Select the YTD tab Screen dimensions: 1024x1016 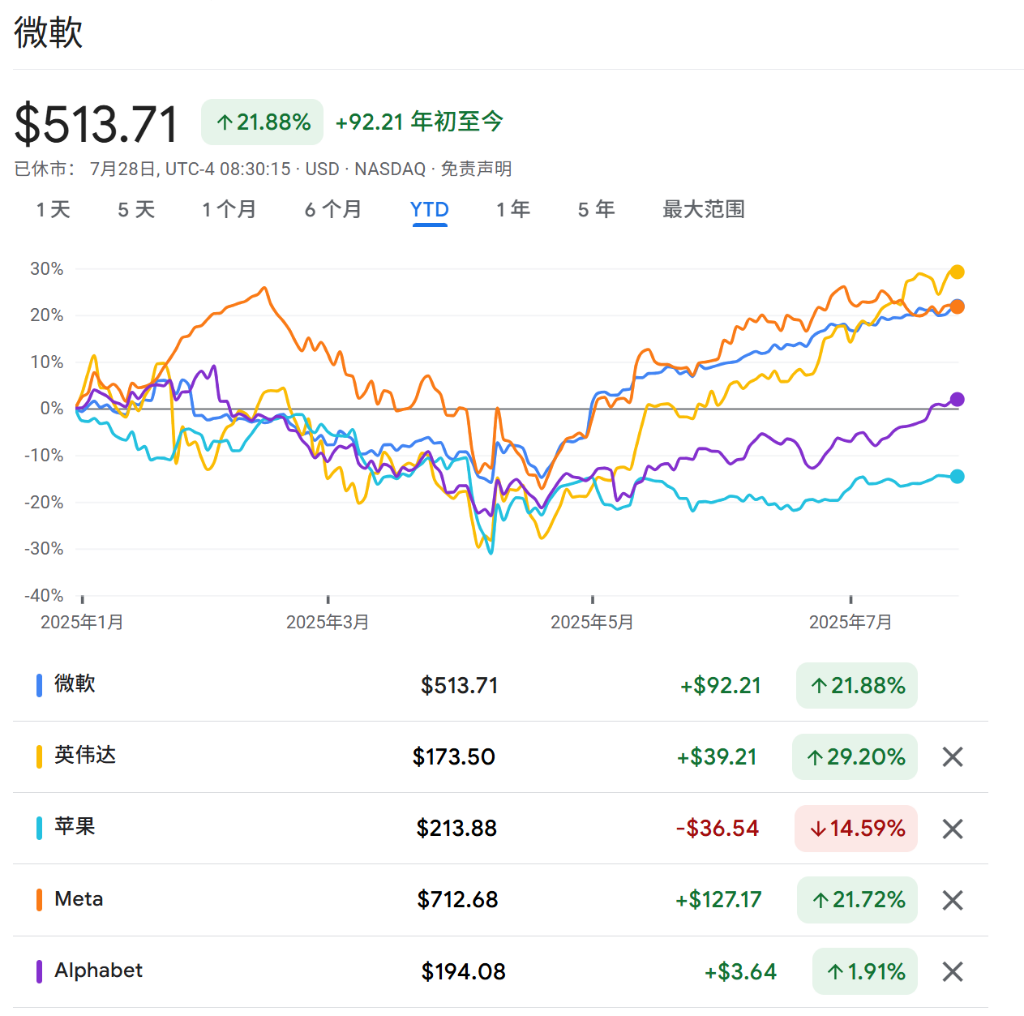pos(430,210)
